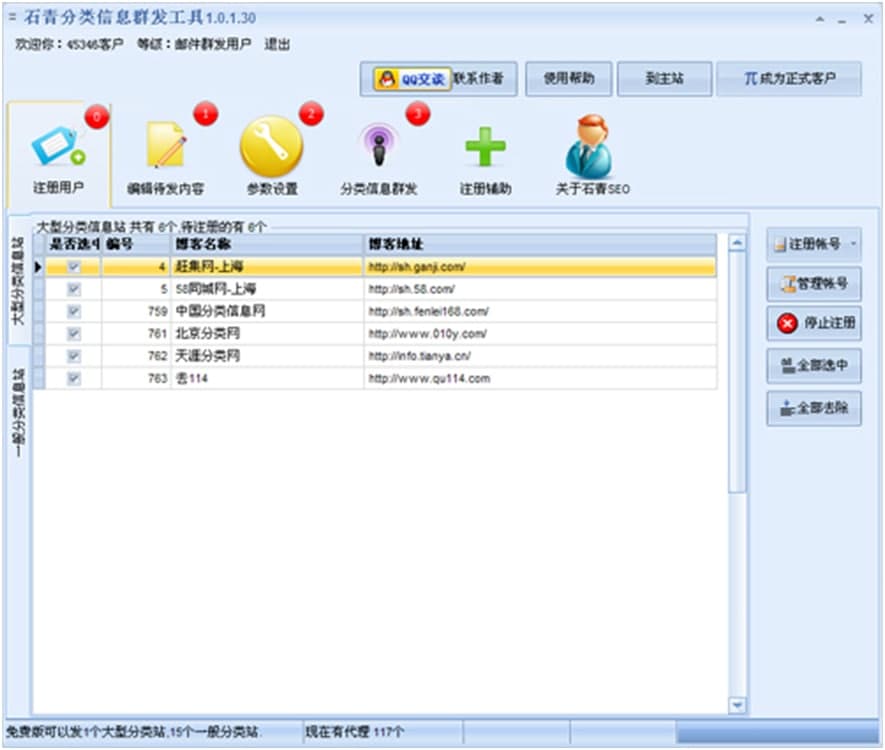Click the red stop icon in 停止注册

[787, 323]
